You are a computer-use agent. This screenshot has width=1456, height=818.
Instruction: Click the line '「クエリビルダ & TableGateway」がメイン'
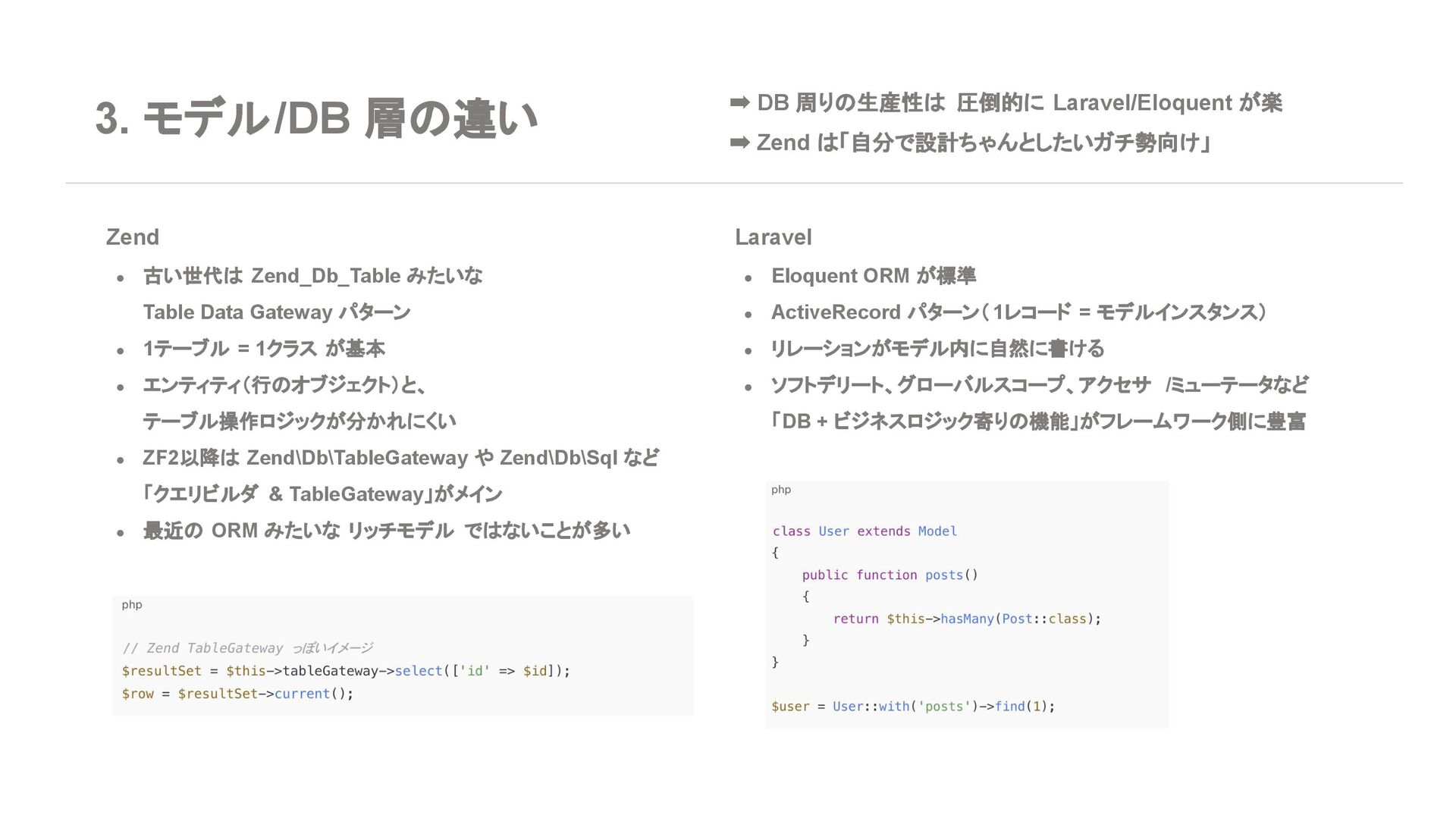point(322,494)
